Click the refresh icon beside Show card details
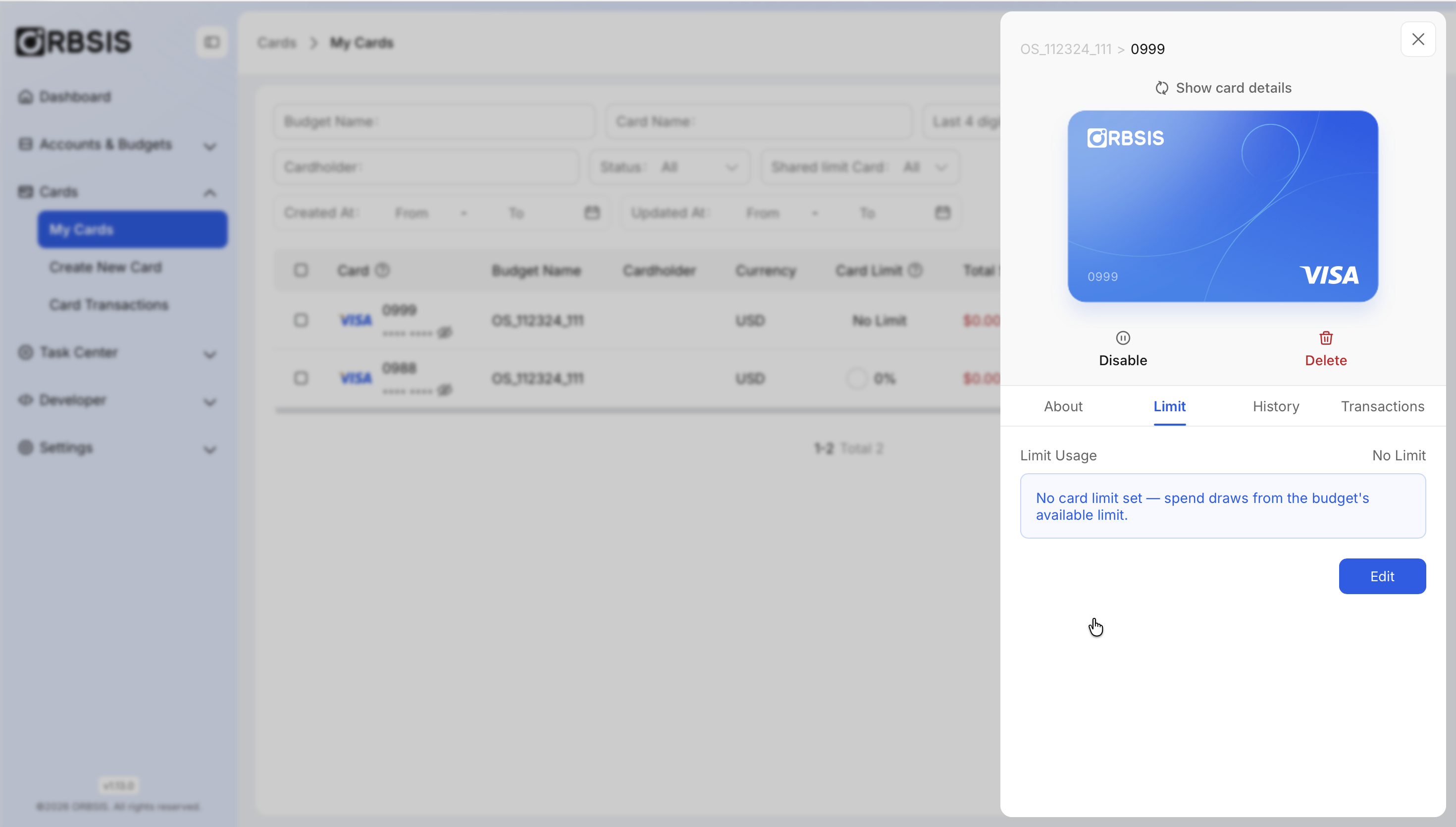The width and height of the screenshot is (1456, 827). coord(1161,88)
